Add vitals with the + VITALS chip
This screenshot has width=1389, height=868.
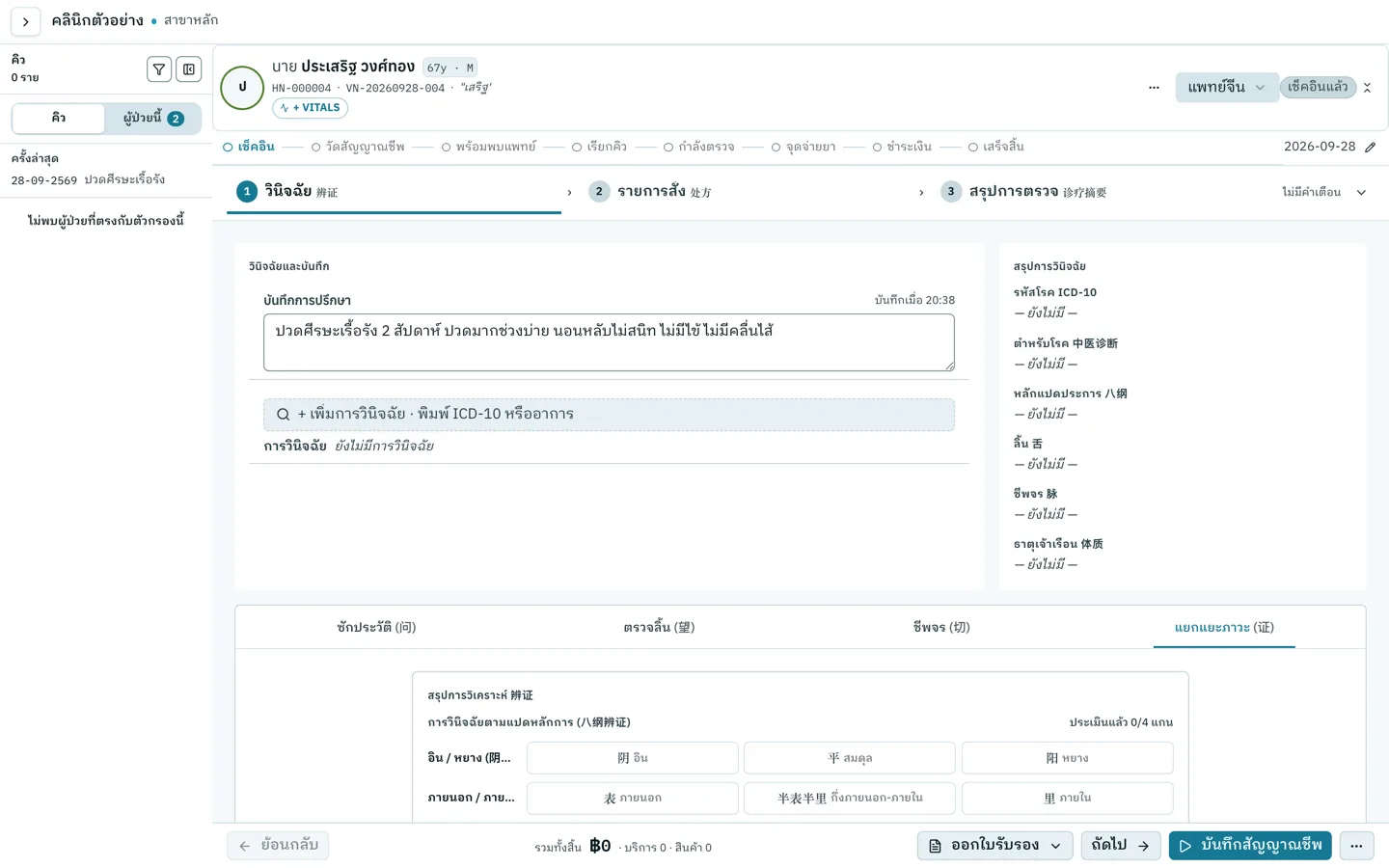point(310,108)
